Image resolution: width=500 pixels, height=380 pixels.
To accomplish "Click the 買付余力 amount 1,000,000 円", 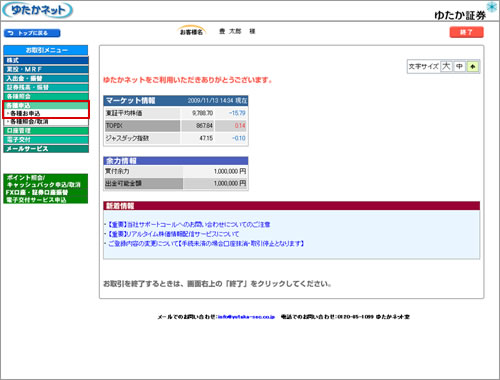I will coord(230,171).
